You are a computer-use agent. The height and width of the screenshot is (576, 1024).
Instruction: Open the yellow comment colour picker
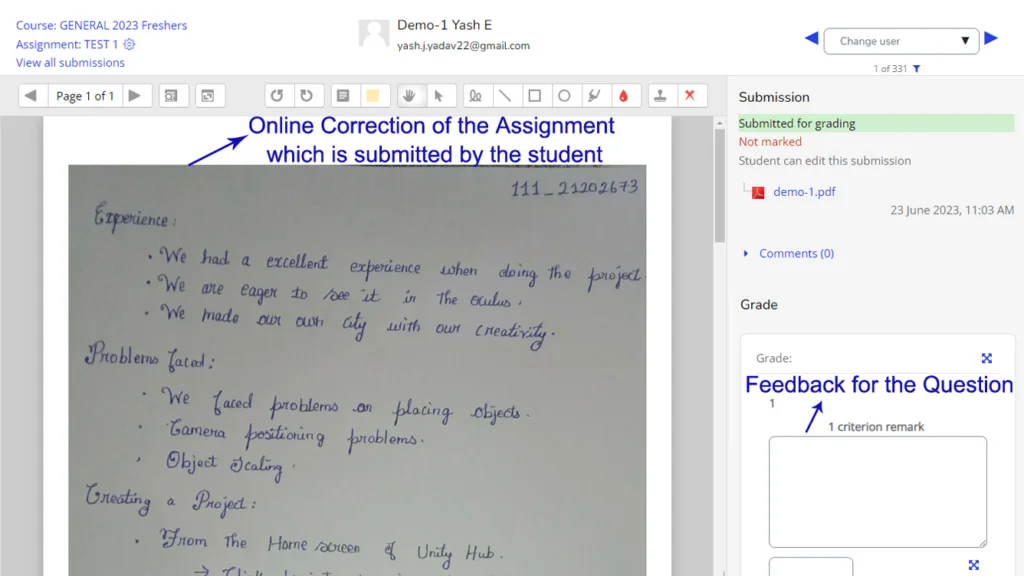click(372, 96)
